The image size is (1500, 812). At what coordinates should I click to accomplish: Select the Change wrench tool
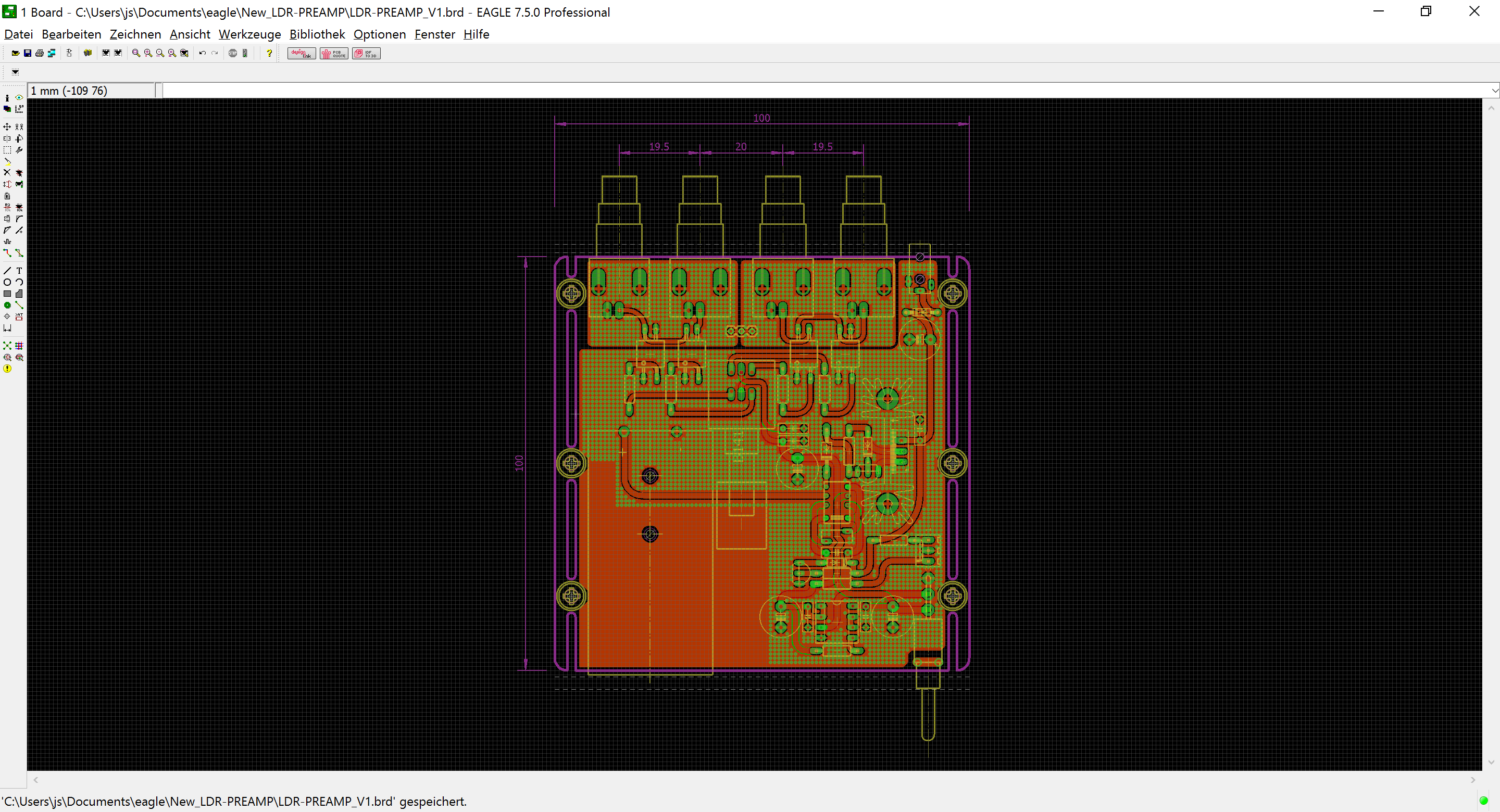19,150
